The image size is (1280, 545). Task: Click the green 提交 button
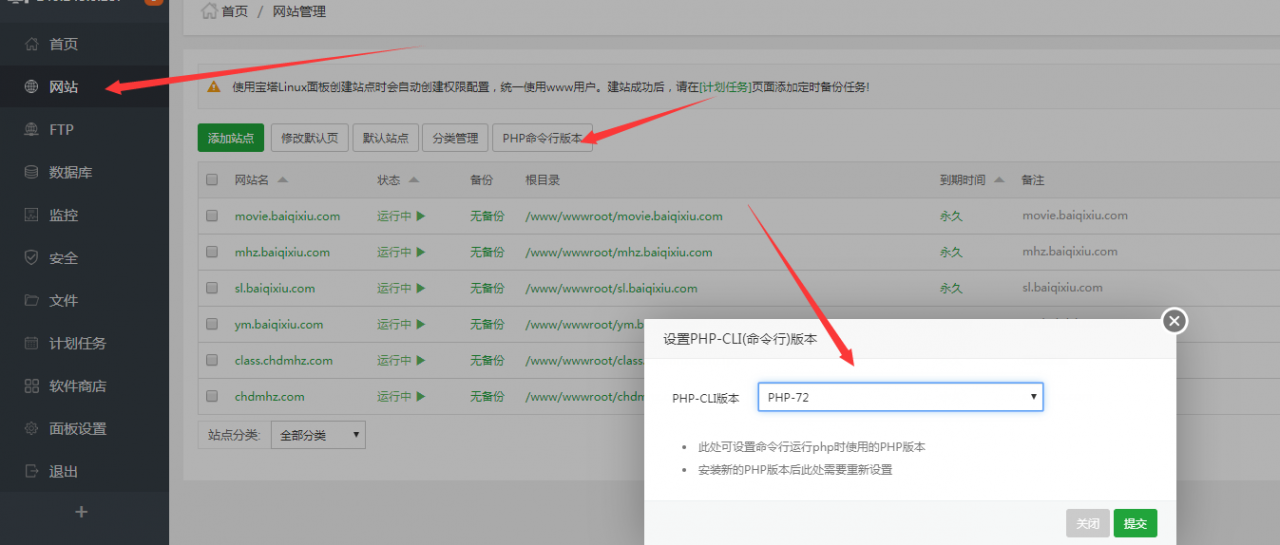point(1135,523)
